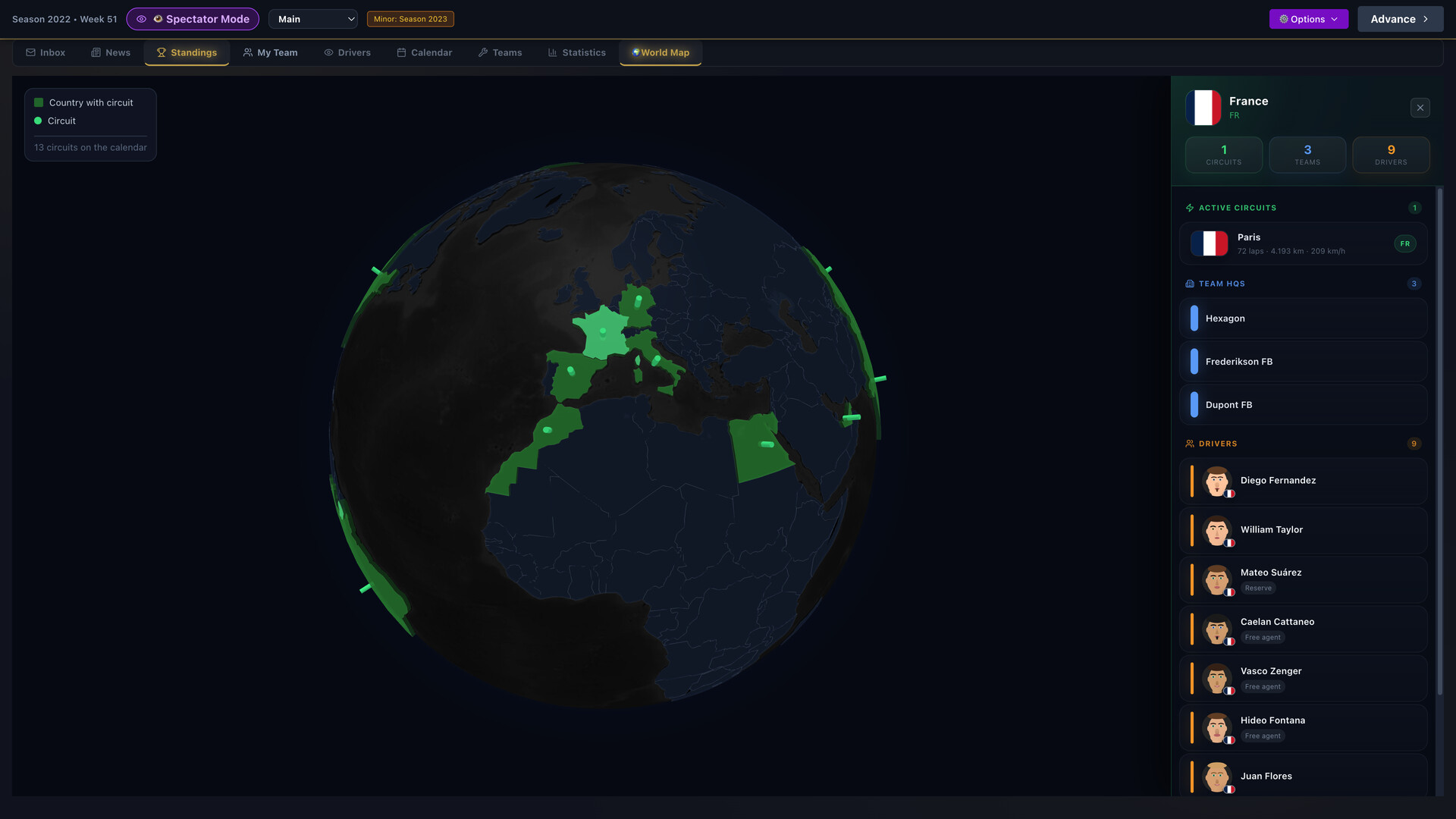Click the 13 circuits on the calendar text
This screenshot has height=819, width=1456.
[90, 147]
